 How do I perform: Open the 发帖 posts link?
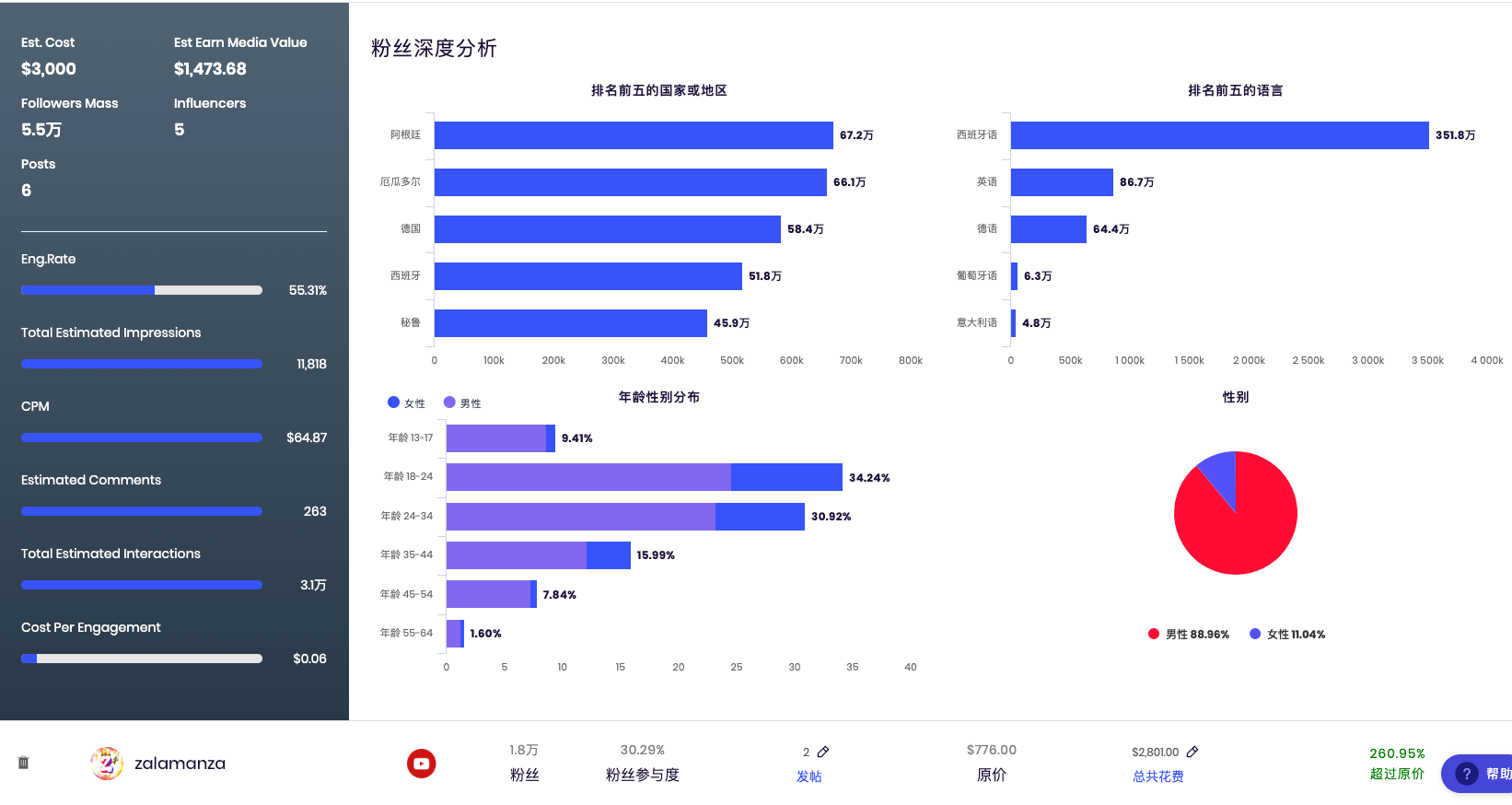pyautogui.click(x=809, y=776)
